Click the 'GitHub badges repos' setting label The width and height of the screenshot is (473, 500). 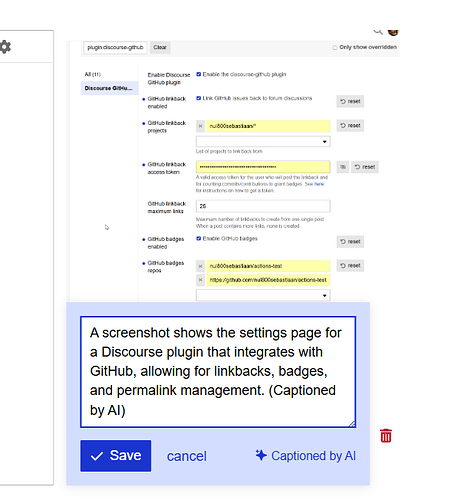point(166,267)
